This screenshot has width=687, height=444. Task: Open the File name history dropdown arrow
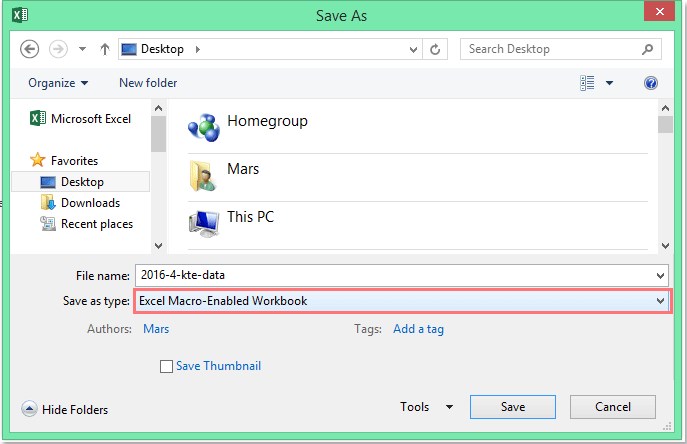click(660, 276)
